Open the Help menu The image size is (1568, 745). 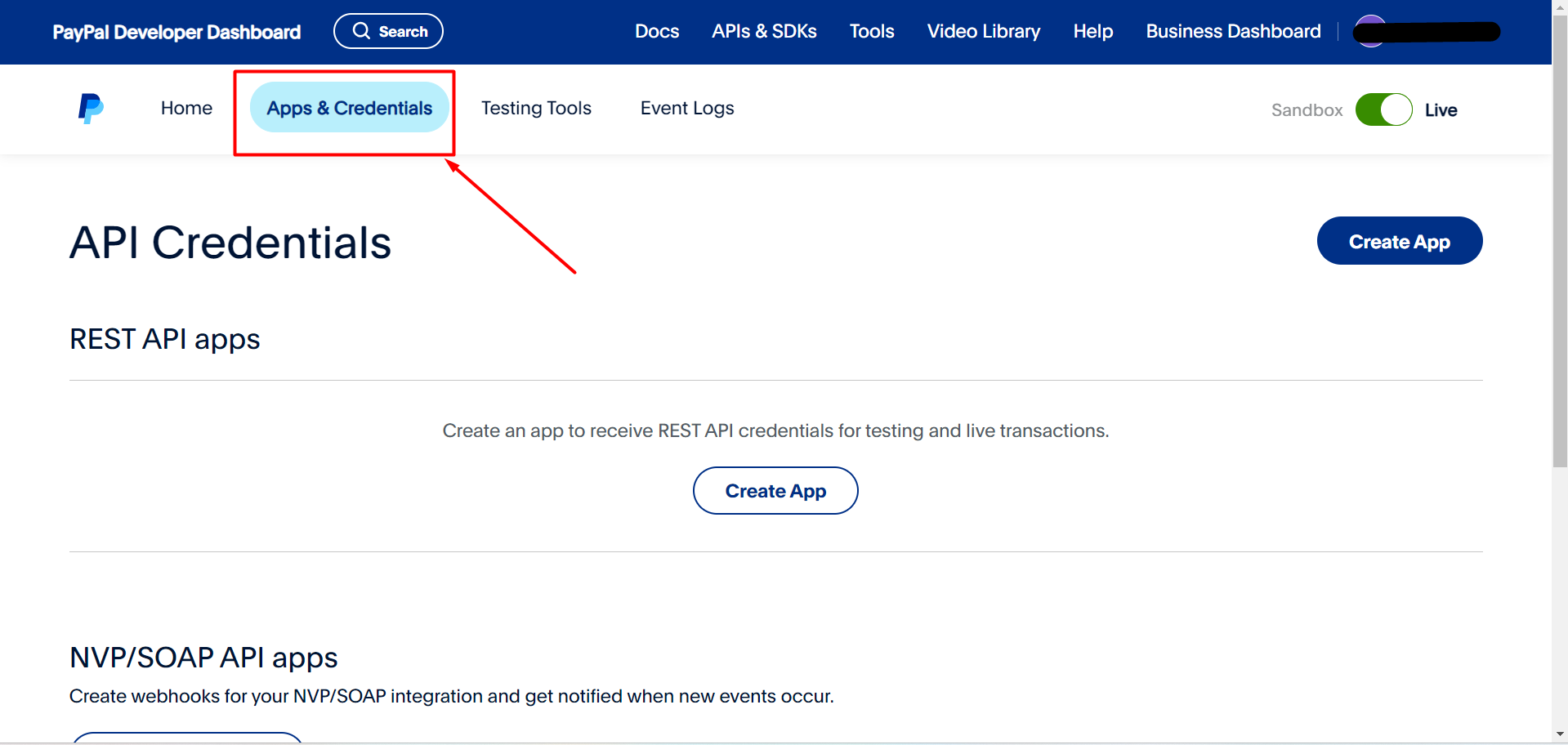[1093, 31]
